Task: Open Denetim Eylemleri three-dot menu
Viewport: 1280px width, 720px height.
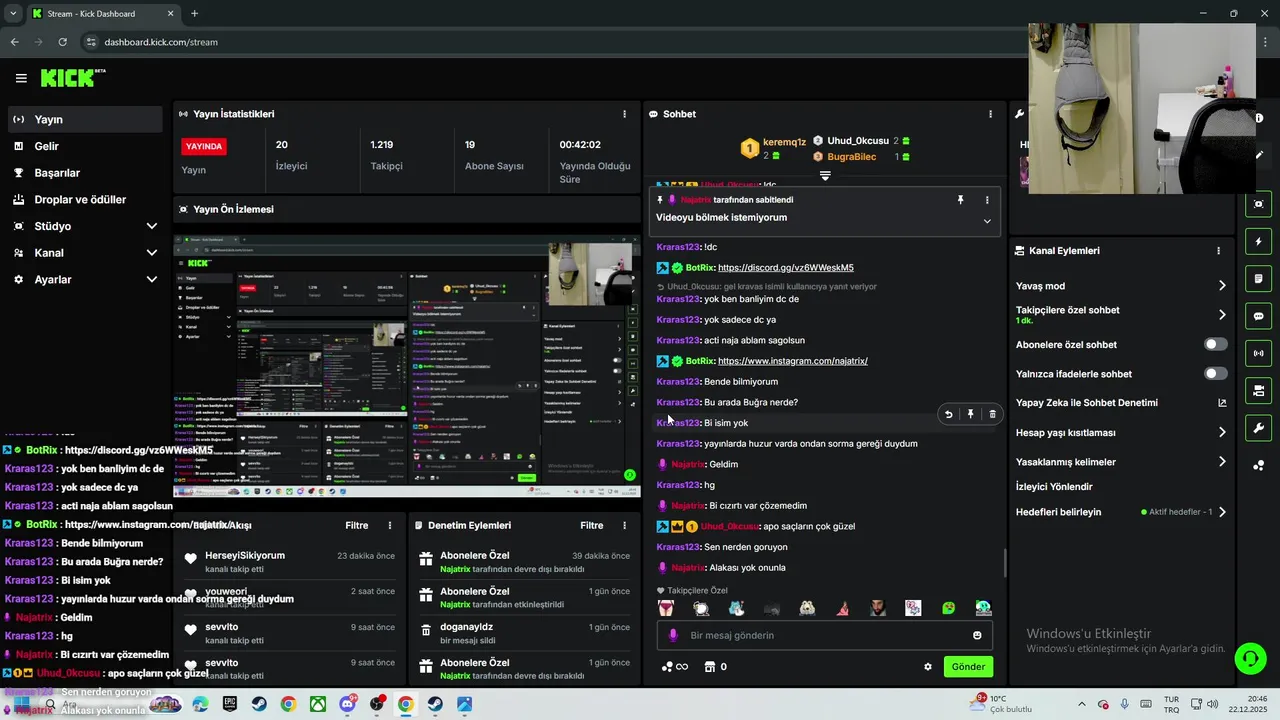Action: tap(625, 525)
